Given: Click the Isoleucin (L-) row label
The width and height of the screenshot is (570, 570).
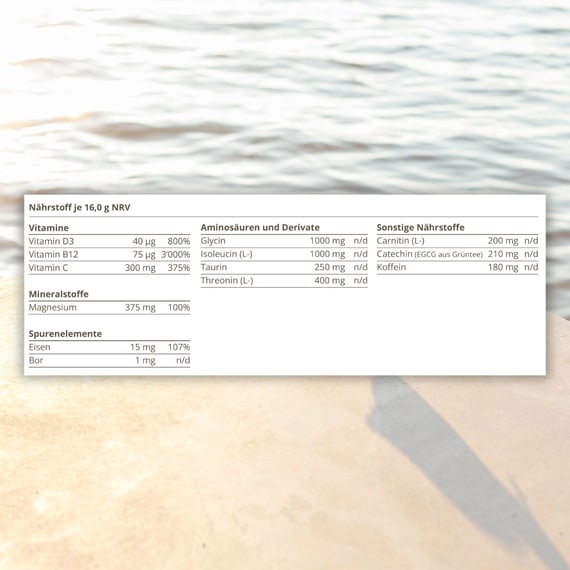Looking at the screenshot, I should tap(226, 254).
